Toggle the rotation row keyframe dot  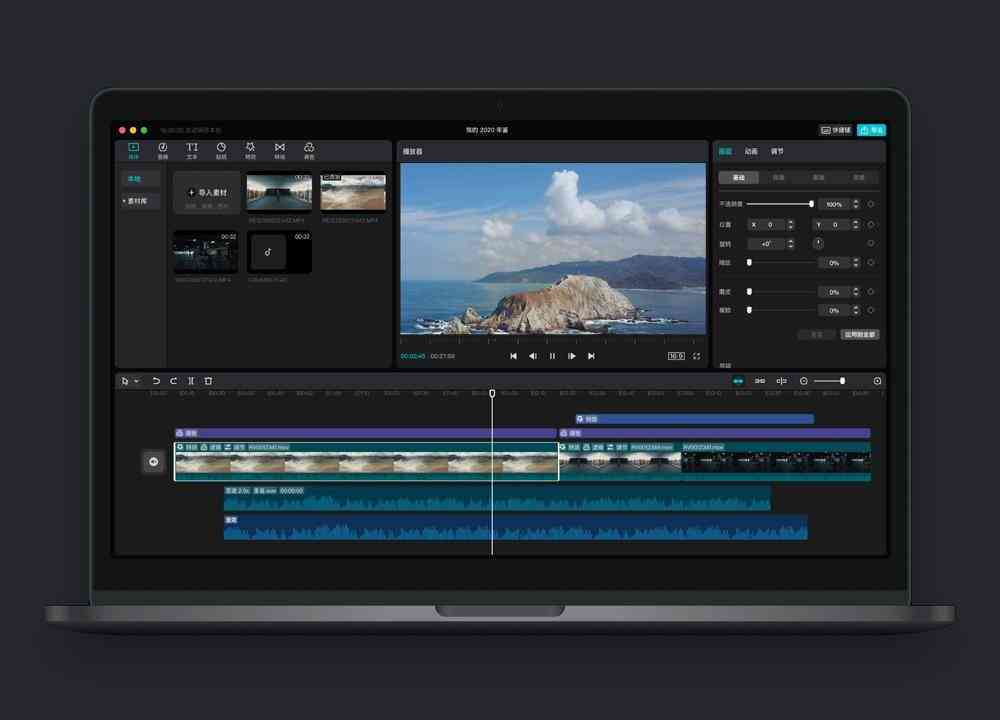click(871, 244)
